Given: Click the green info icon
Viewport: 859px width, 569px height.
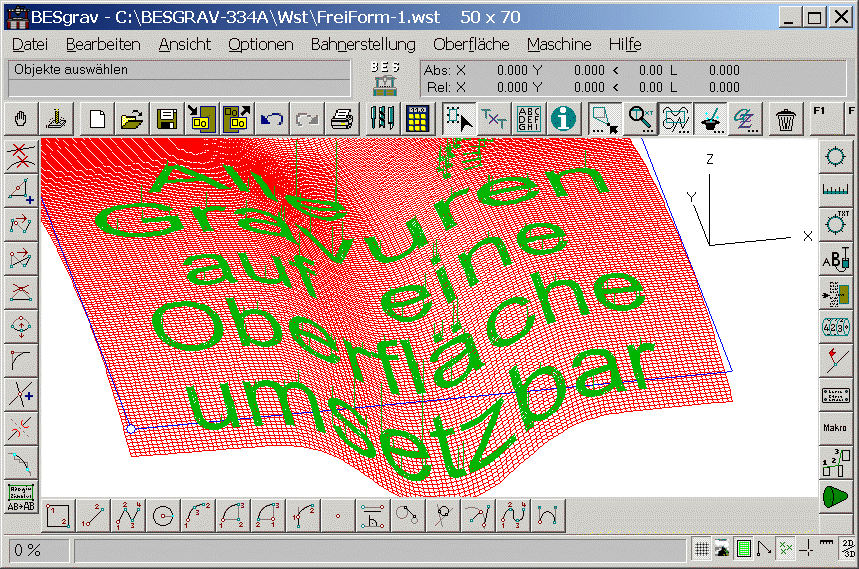Looking at the screenshot, I should click(x=565, y=119).
